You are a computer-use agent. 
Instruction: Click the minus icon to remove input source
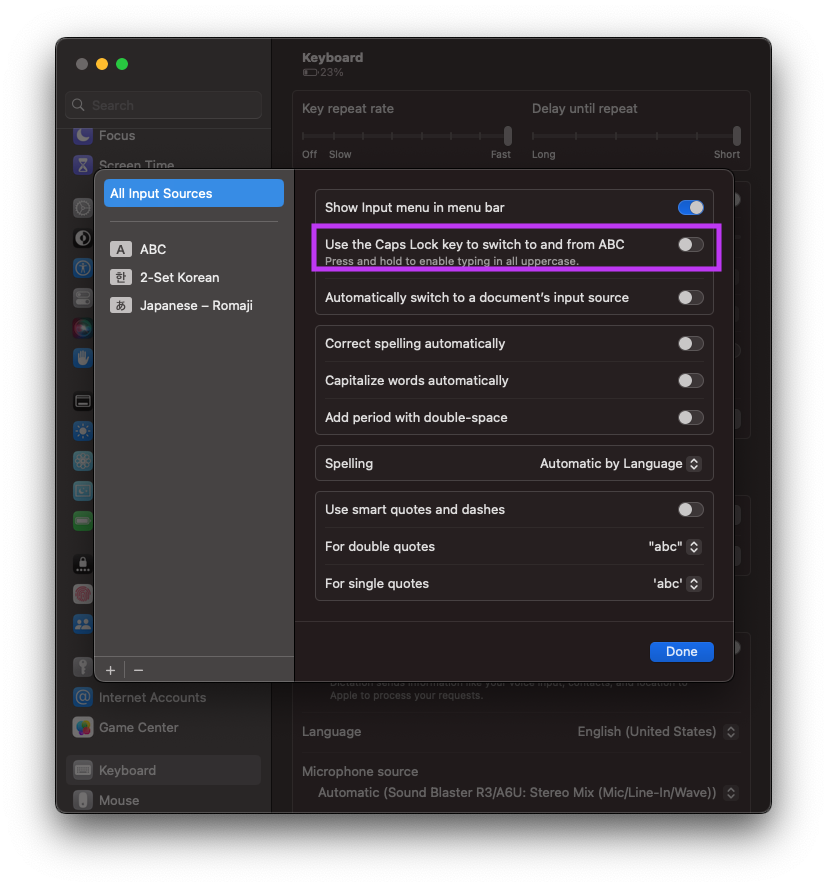138,670
